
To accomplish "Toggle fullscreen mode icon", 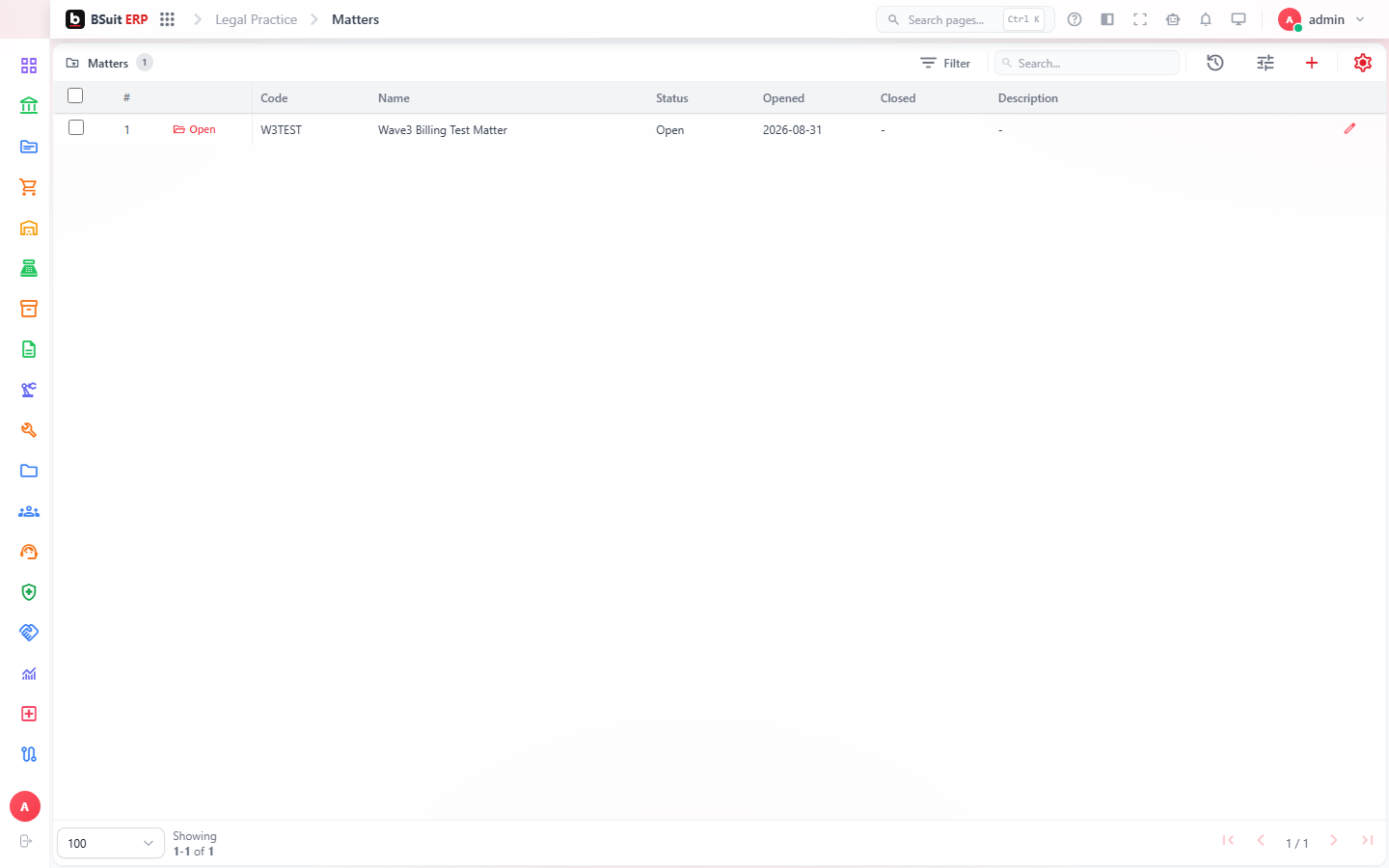I will point(1140,19).
